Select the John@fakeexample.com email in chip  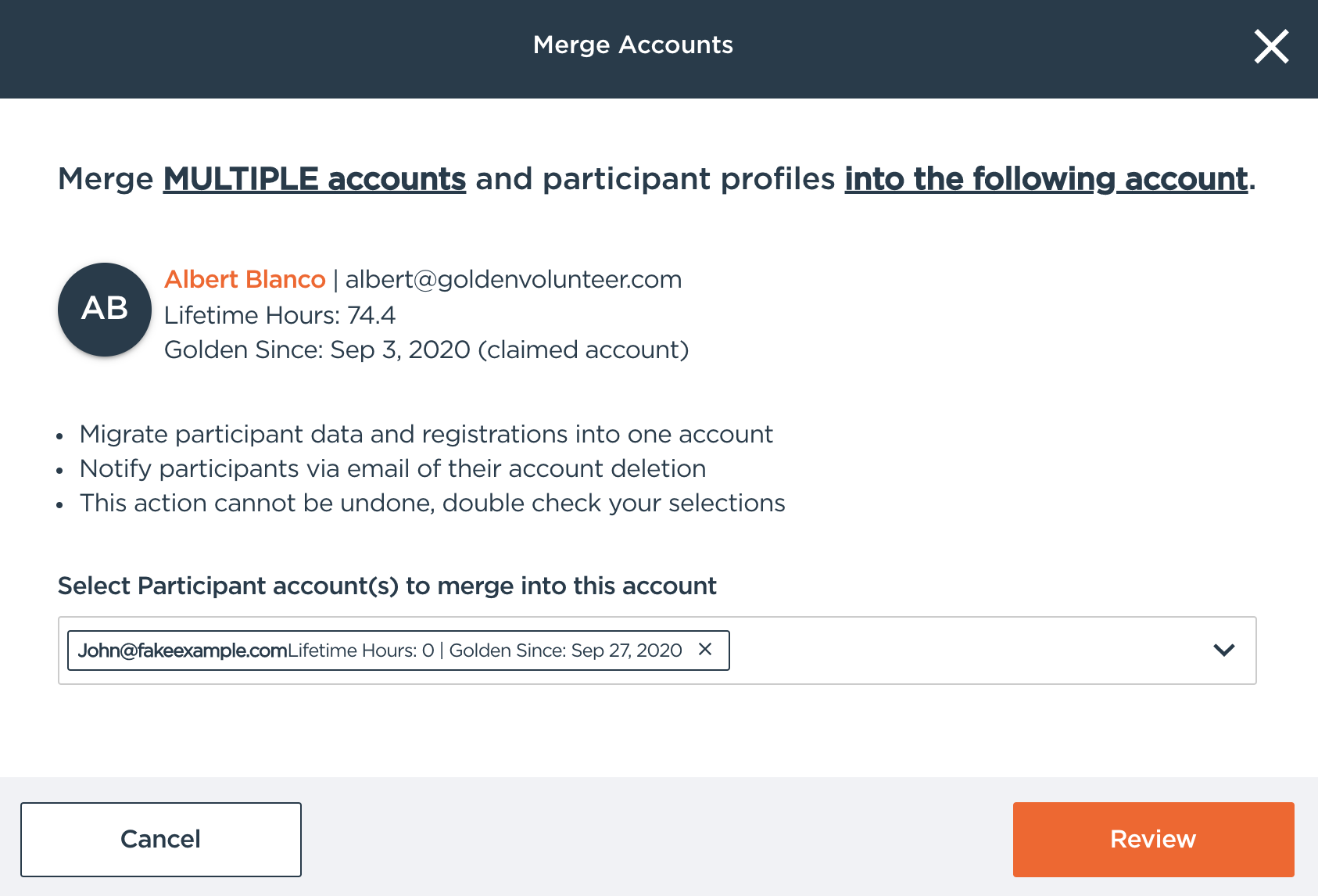coord(182,650)
